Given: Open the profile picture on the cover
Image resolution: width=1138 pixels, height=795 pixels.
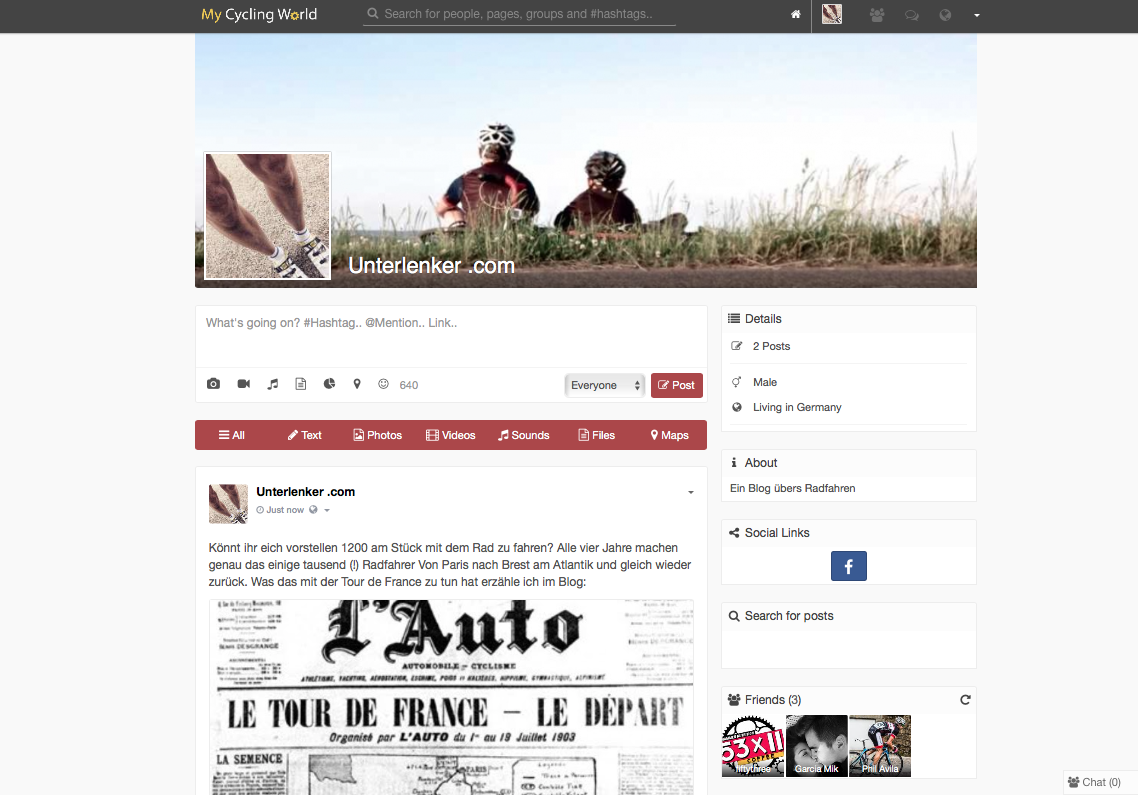Looking at the screenshot, I should 267,216.
